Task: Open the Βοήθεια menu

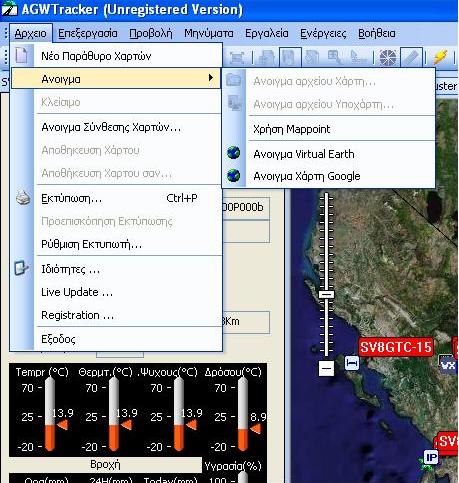Action: click(377, 33)
